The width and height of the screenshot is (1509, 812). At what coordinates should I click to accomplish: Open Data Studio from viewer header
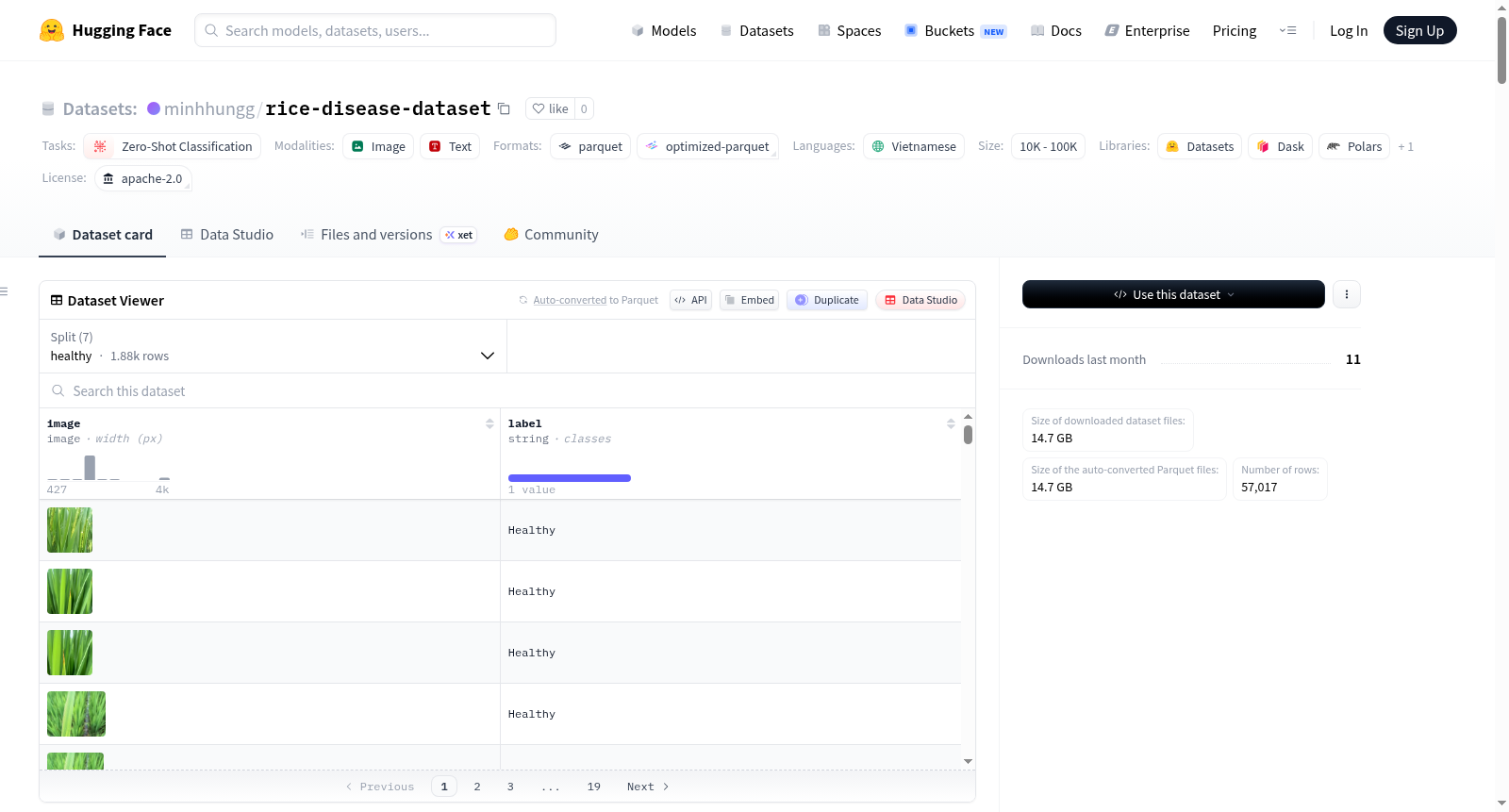click(x=920, y=300)
